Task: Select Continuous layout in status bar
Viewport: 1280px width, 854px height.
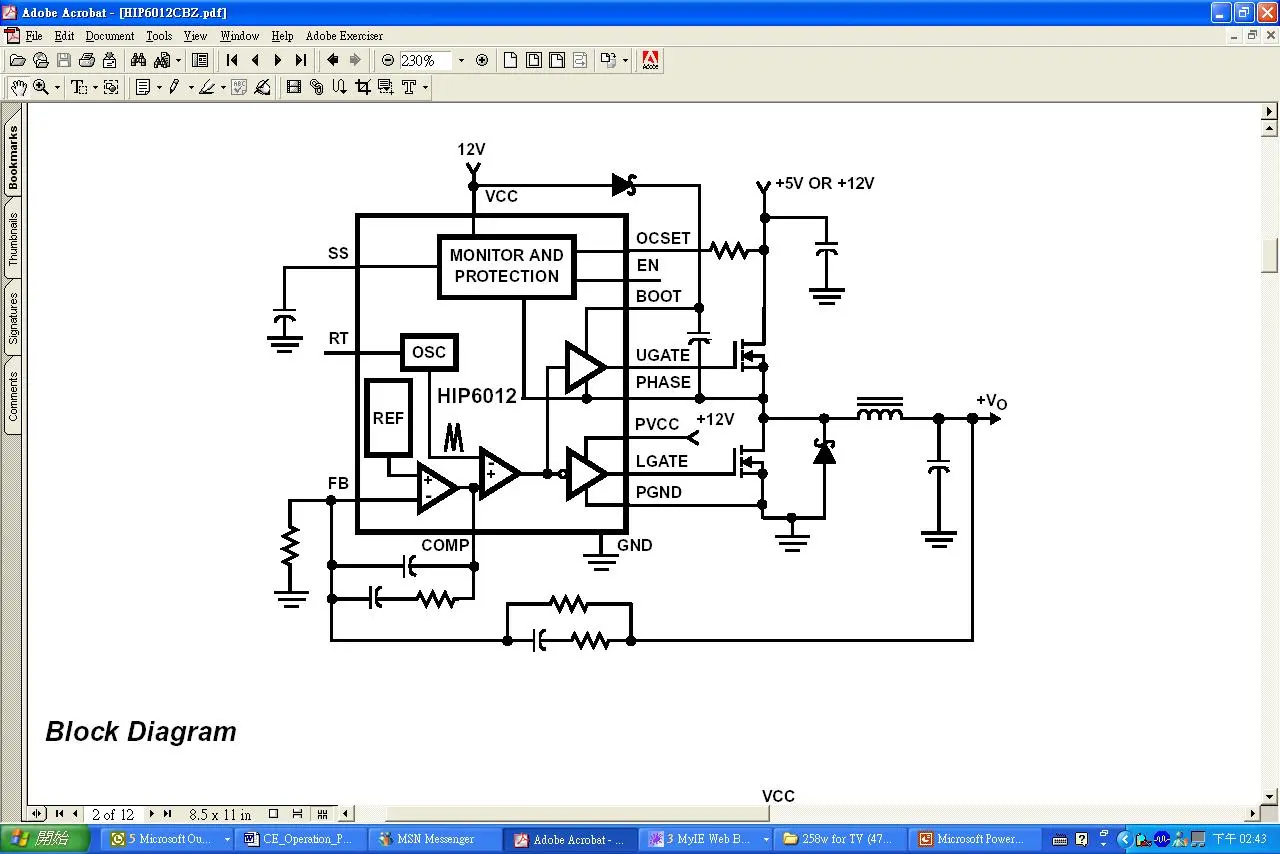Action: coord(298,814)
